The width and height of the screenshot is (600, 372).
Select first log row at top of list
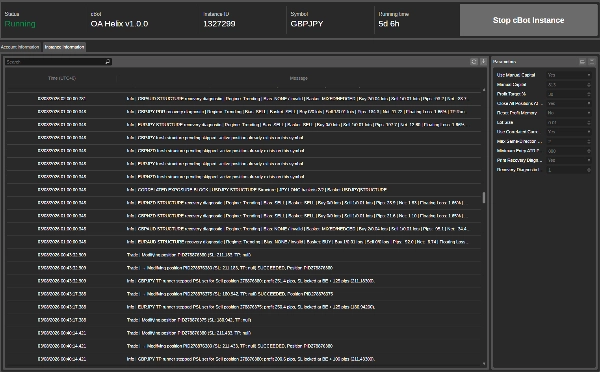coord(244,99)
